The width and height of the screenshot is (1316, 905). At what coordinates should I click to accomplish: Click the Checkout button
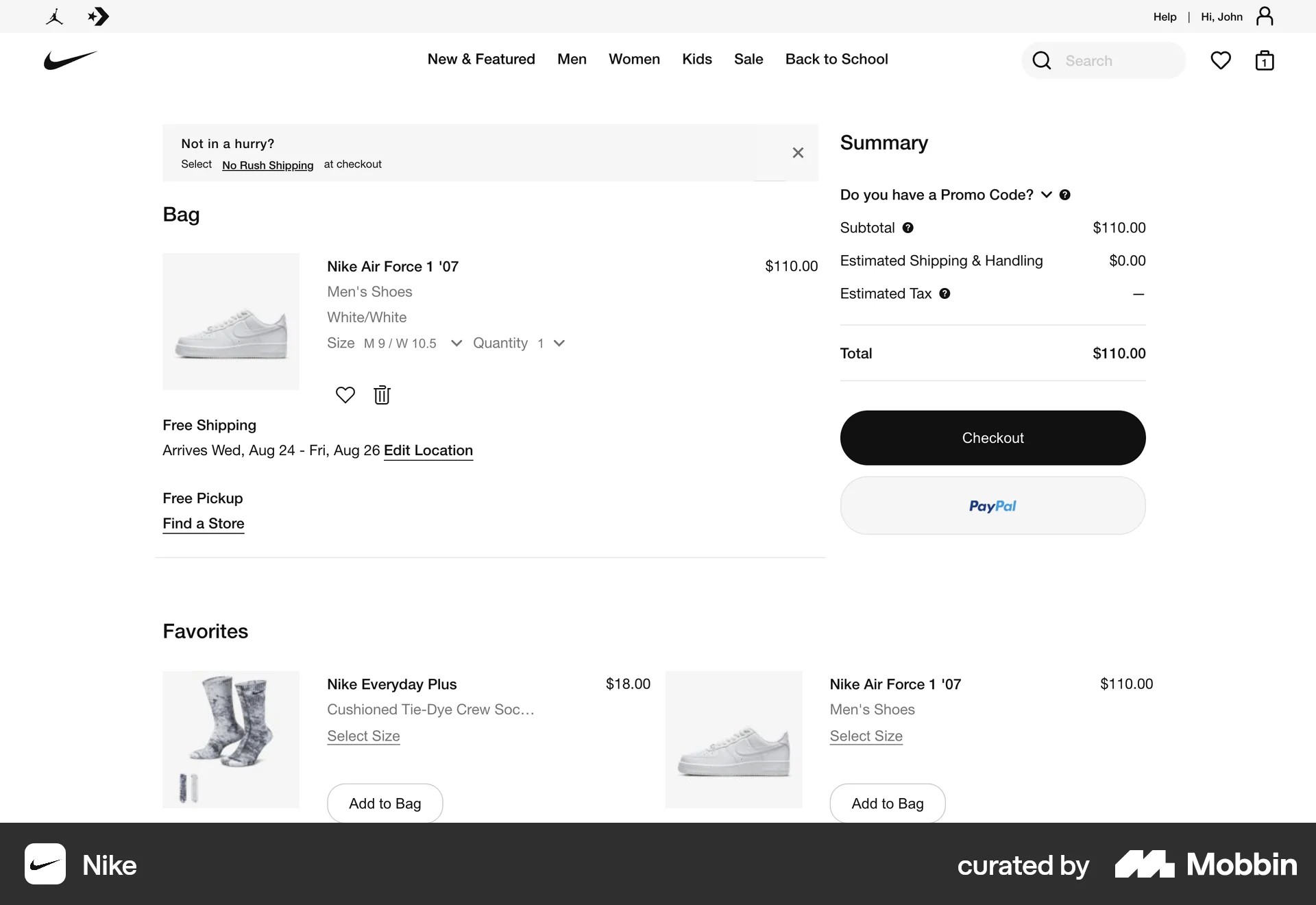pos(992,437)
